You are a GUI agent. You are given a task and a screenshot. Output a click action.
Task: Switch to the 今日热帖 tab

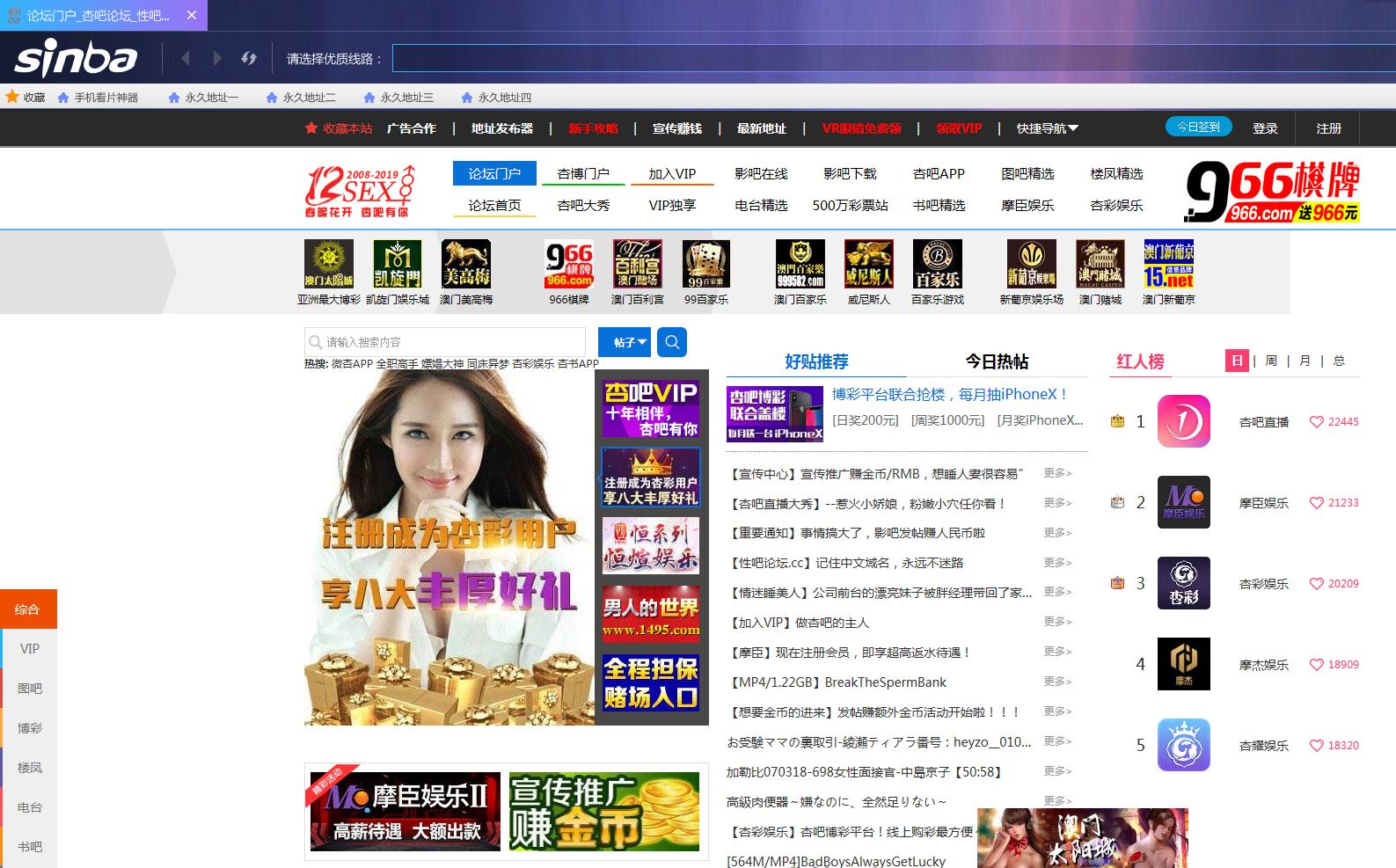tap(997, 361)
